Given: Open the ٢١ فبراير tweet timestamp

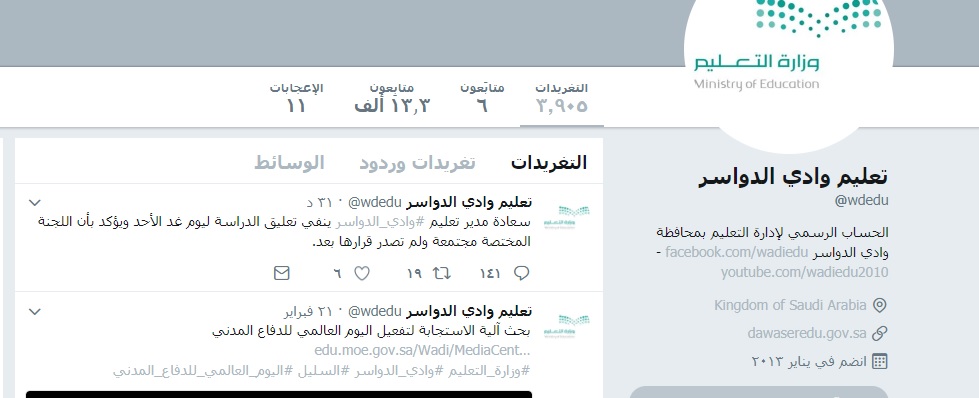Looking at the screenshot, I should [x=309, y=312].
